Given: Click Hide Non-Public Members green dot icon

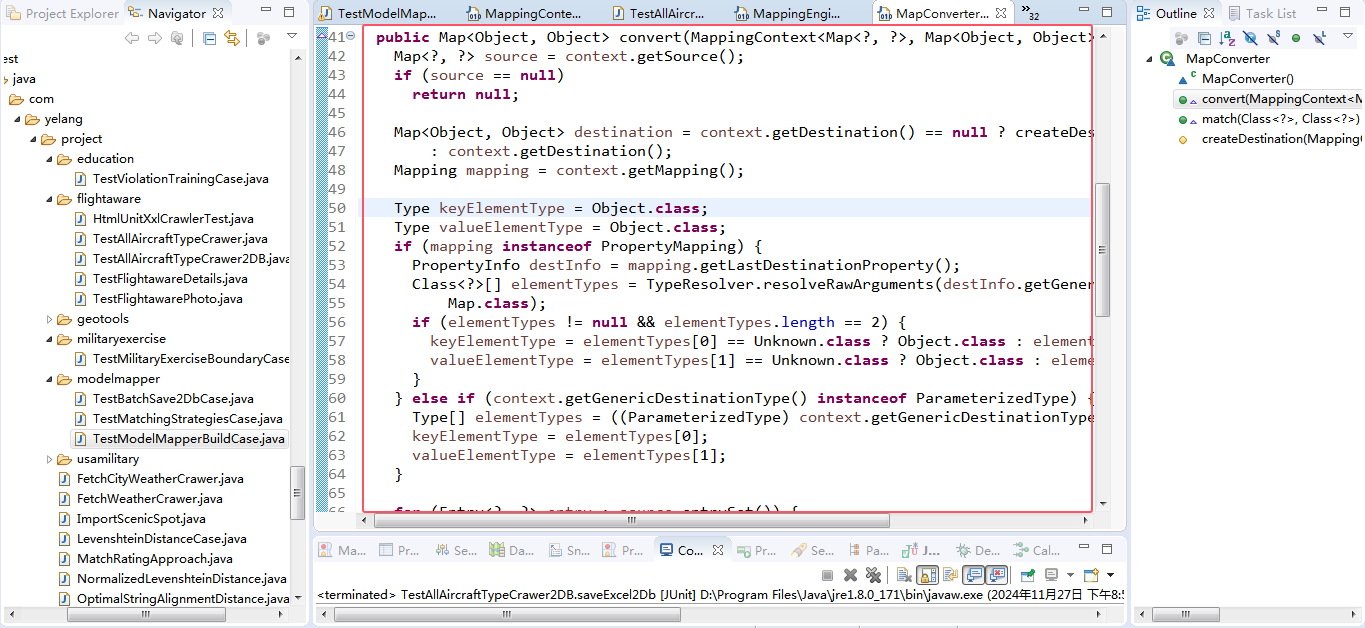Looking at the screenshot, I should coord(1296,38).
